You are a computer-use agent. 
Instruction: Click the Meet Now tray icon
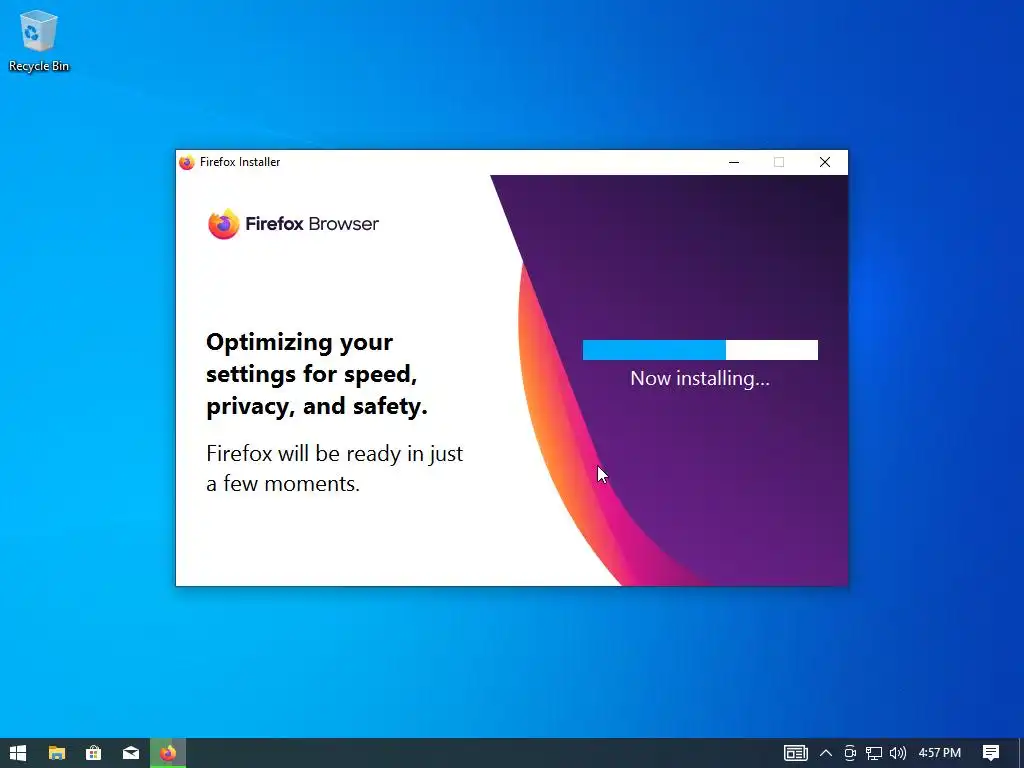(850, 753)
